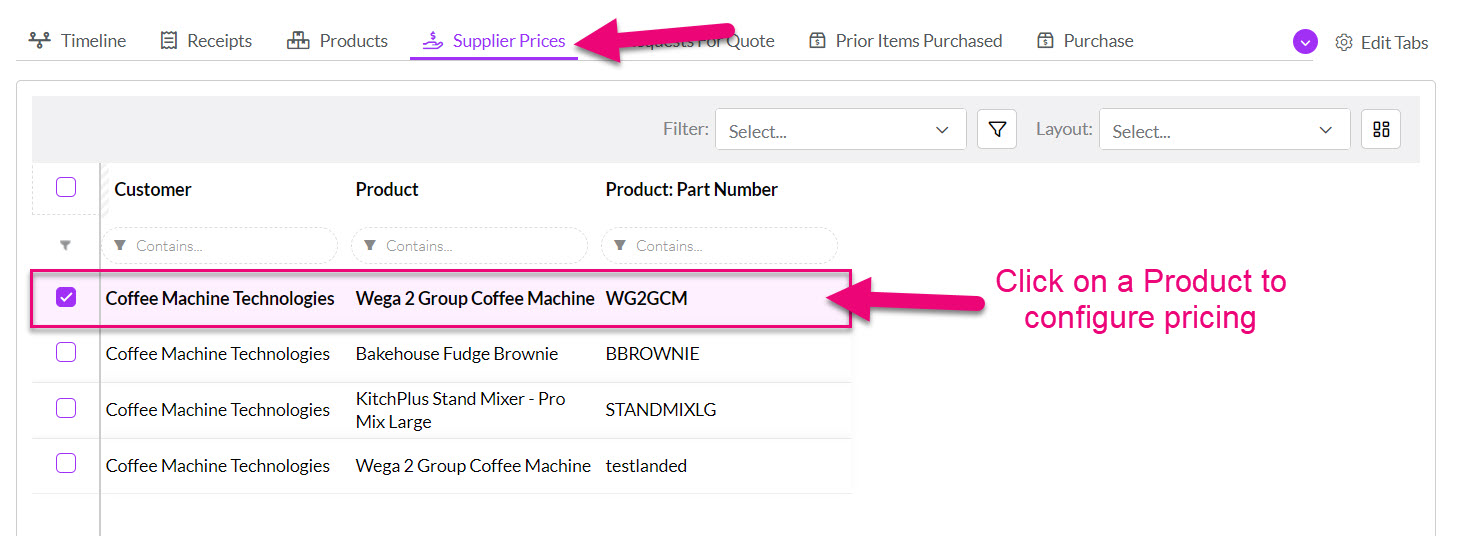The image size is (1458, 536).
Task: Click the Timeline tab icon
Action: tap(39, 41)
